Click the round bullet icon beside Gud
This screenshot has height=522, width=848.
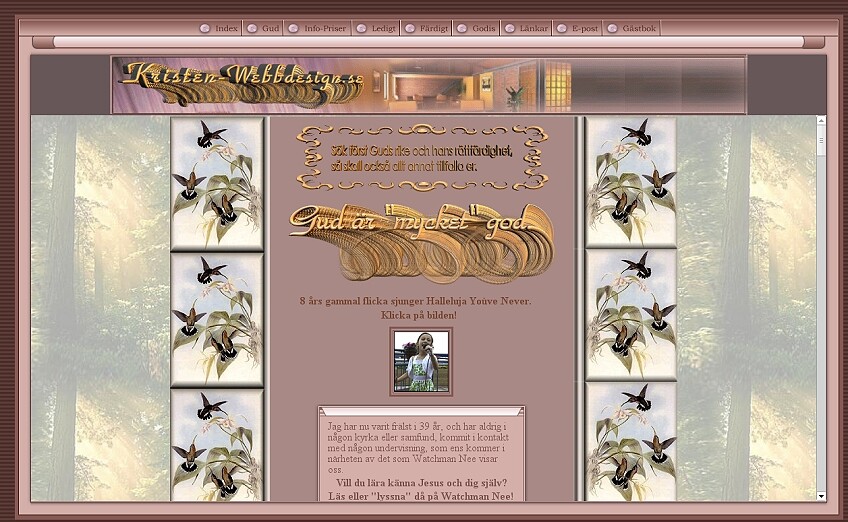click(x=252, y=29)
